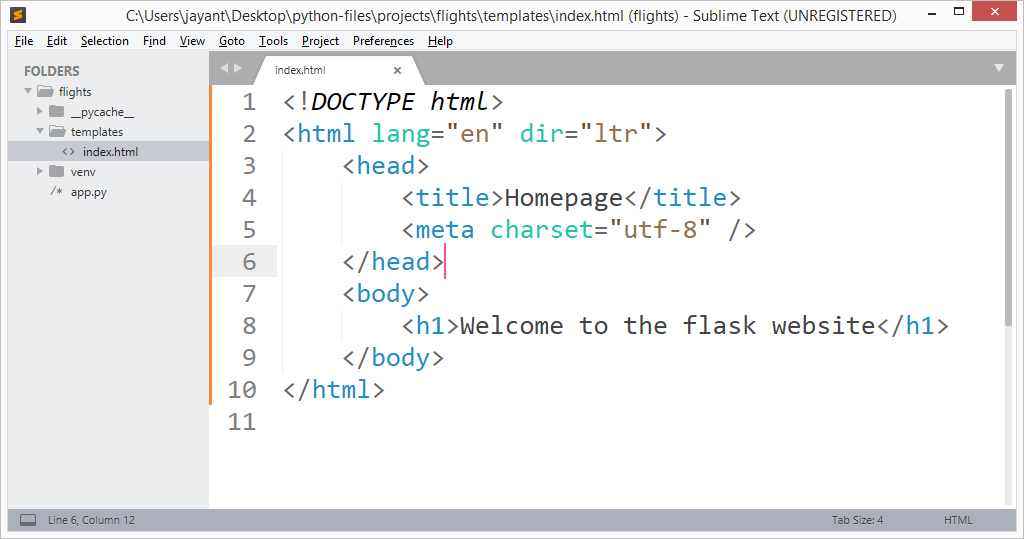Close the index.html tab
Viewport: 1024px width, 539px height.
coord(397,71)
